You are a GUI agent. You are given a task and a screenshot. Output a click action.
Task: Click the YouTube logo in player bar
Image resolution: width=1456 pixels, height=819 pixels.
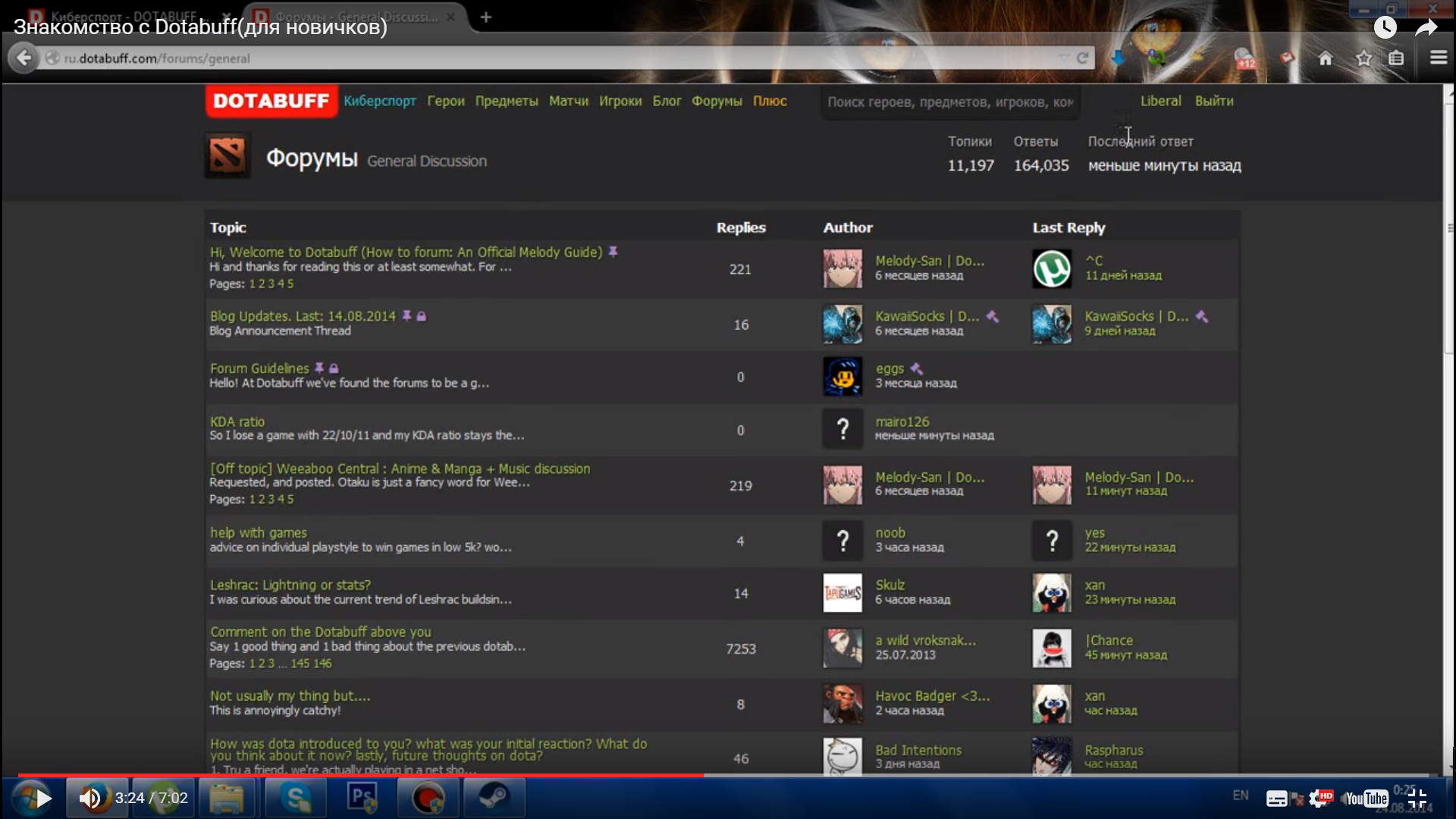[x=1367, y=799]
